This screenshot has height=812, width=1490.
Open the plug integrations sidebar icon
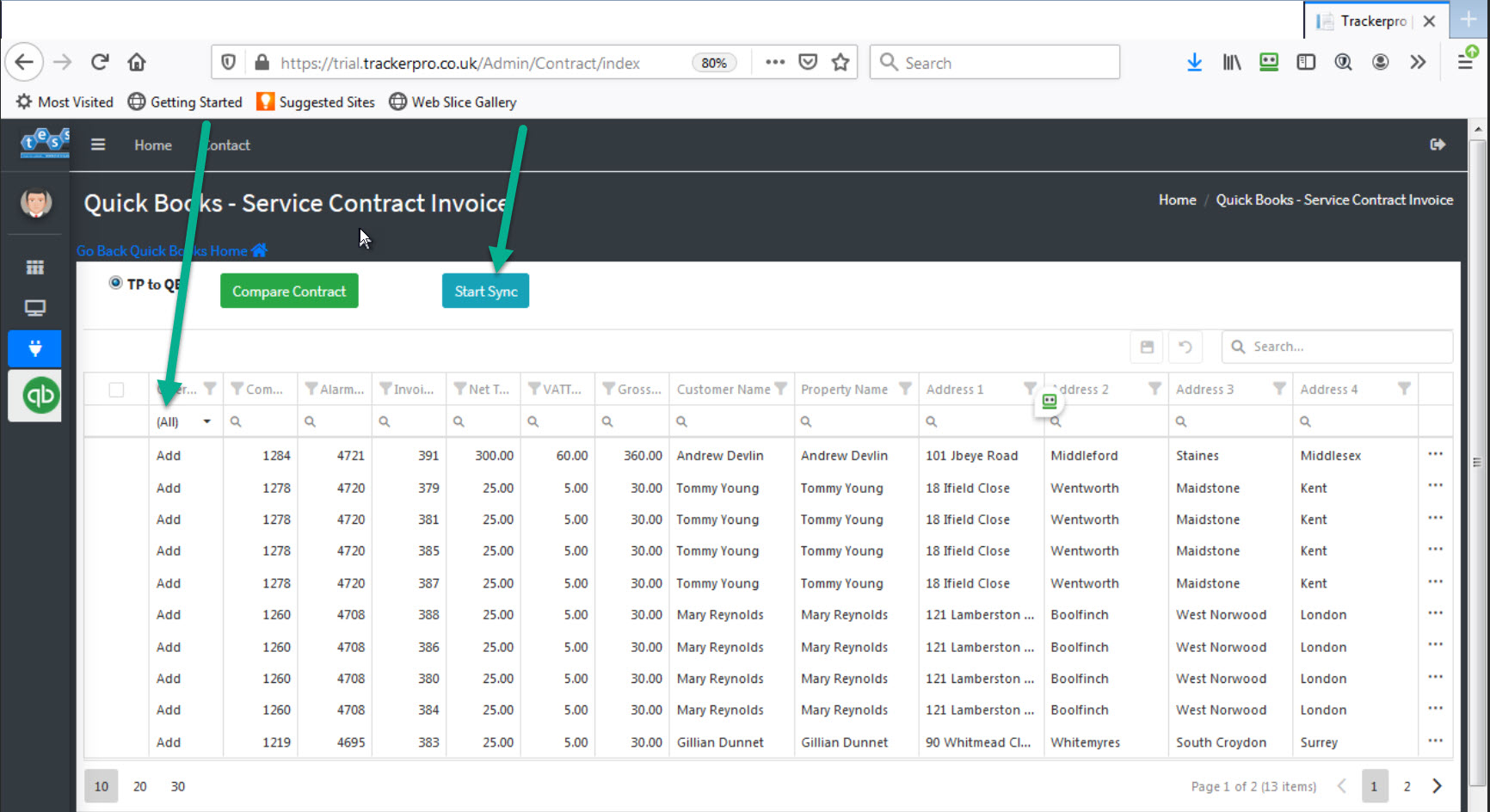[34, 348]
